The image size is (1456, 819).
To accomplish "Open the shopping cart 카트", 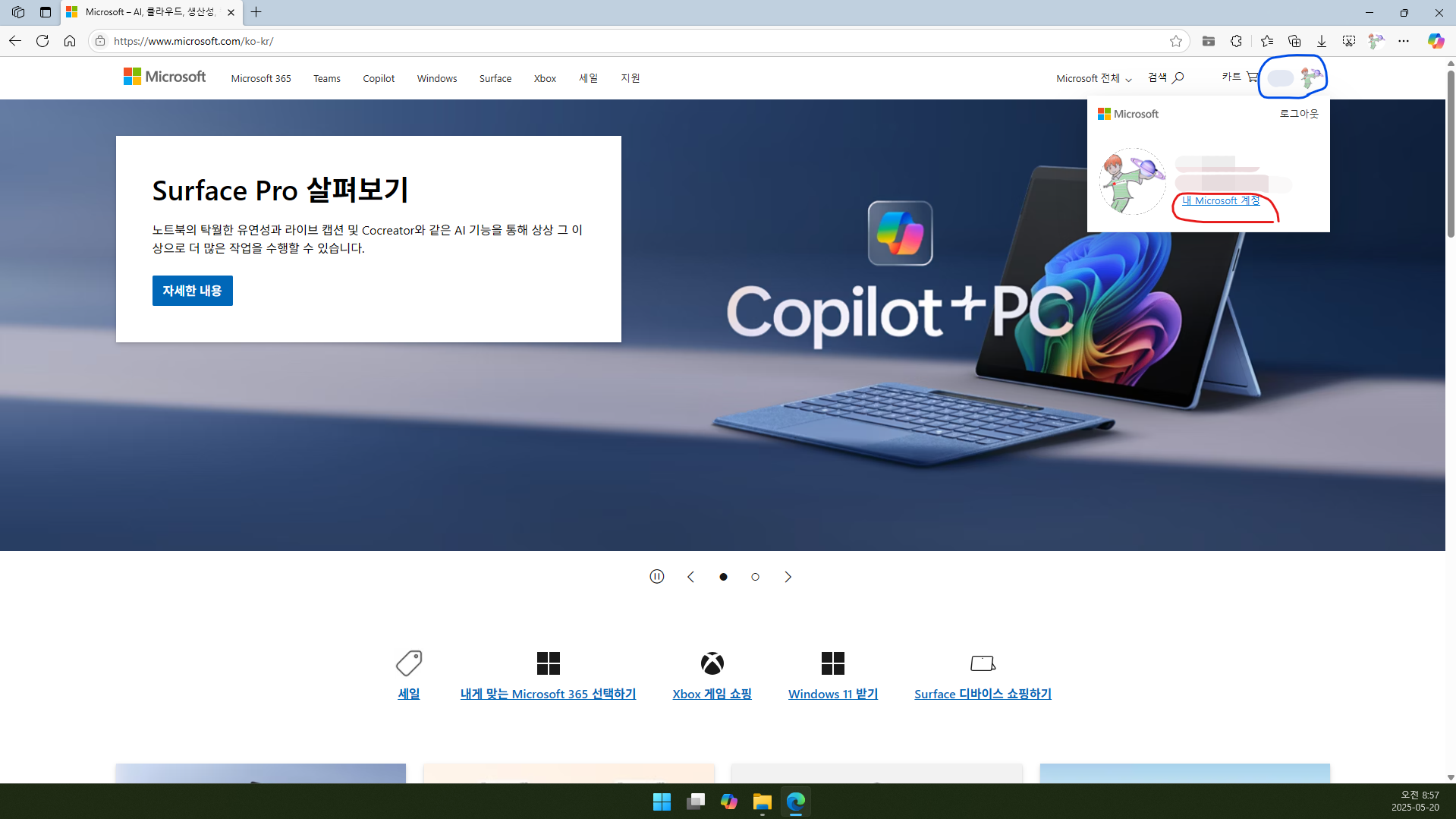I will coord(1241,77).
